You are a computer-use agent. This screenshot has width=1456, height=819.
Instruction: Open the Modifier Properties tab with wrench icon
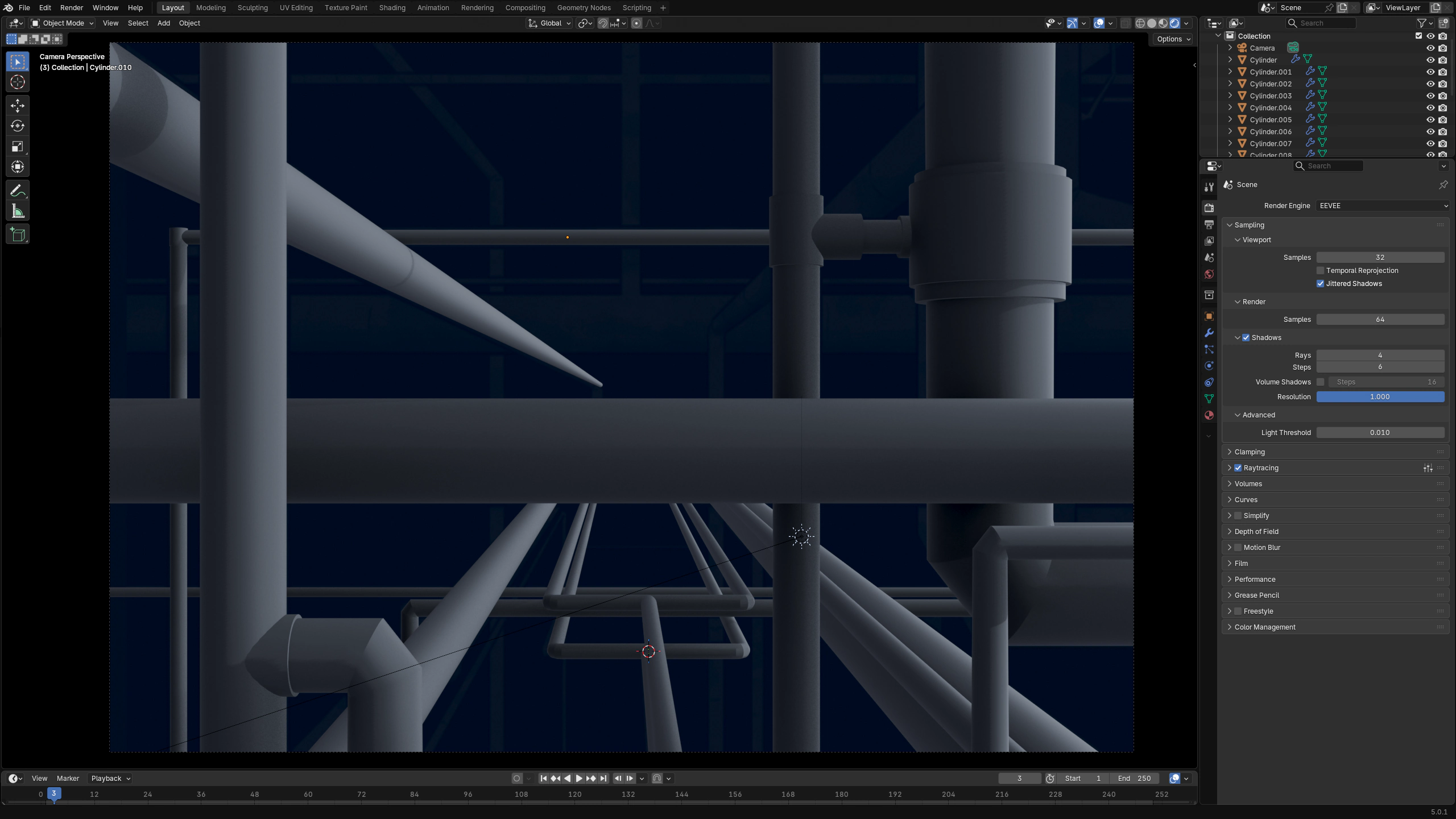pyautogui.click(x=1209, y=333)
